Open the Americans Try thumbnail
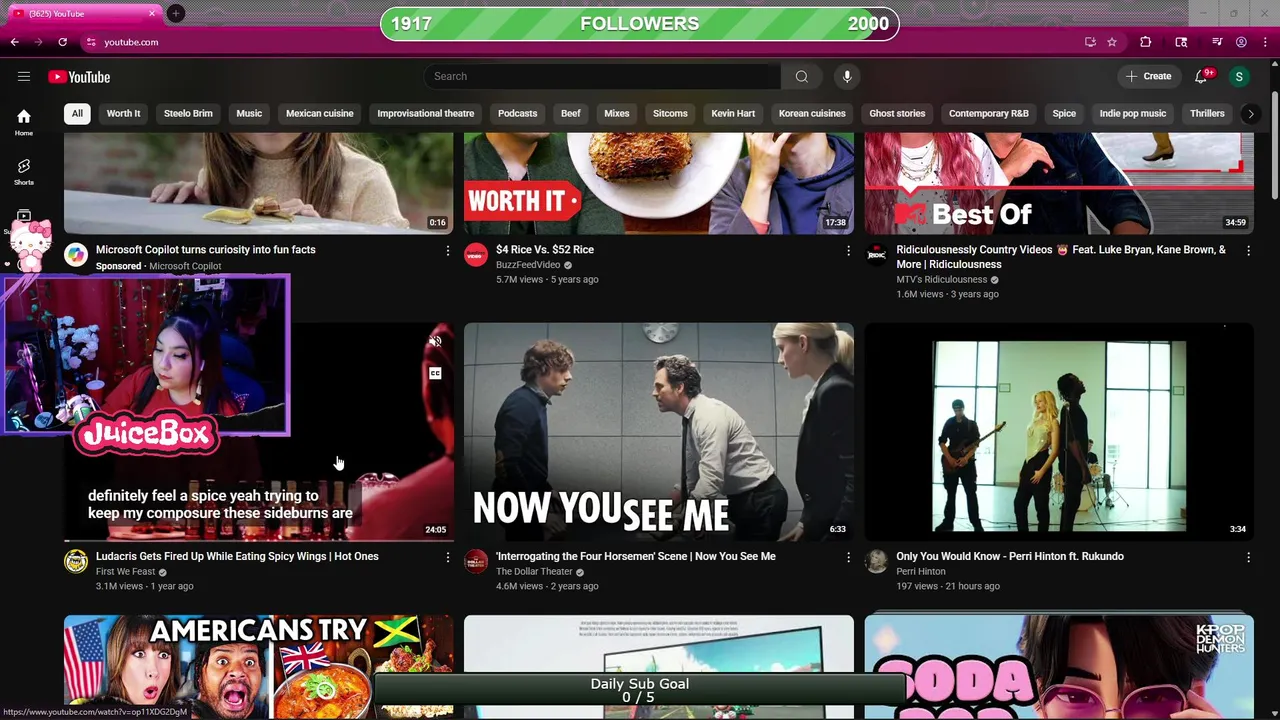Viewport: 1280px width, 720px height. click(x=259, y=667)
